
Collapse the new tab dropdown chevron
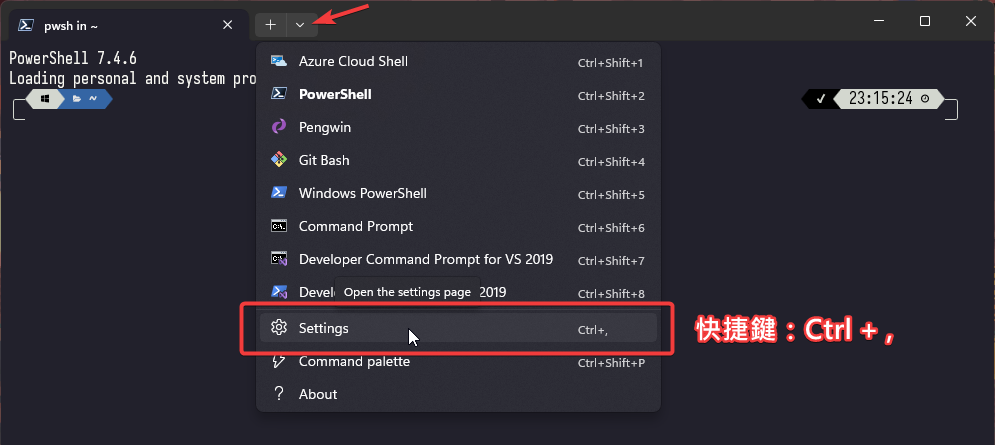tap(300, 25)
